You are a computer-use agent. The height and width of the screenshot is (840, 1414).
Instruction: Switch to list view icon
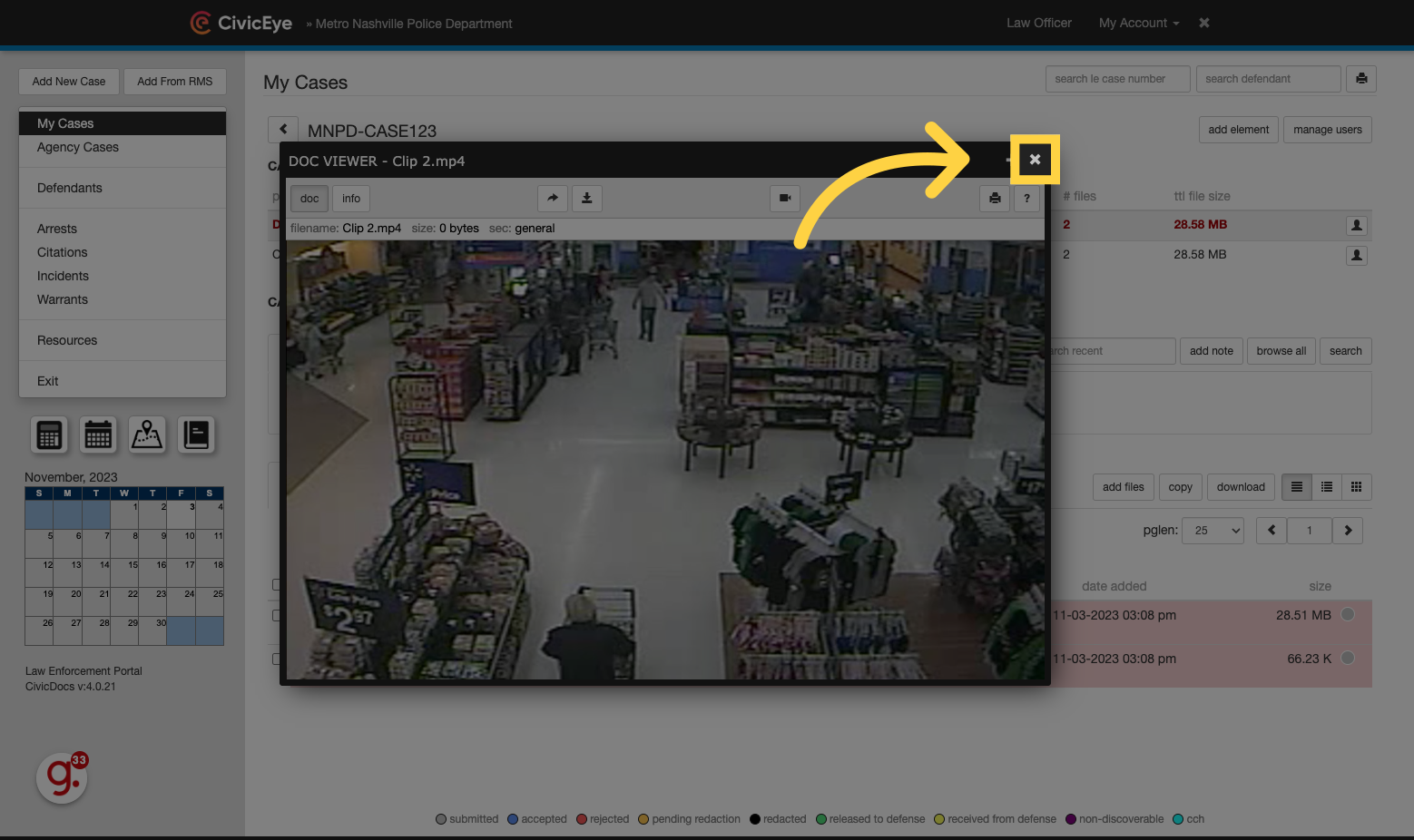1297,487
